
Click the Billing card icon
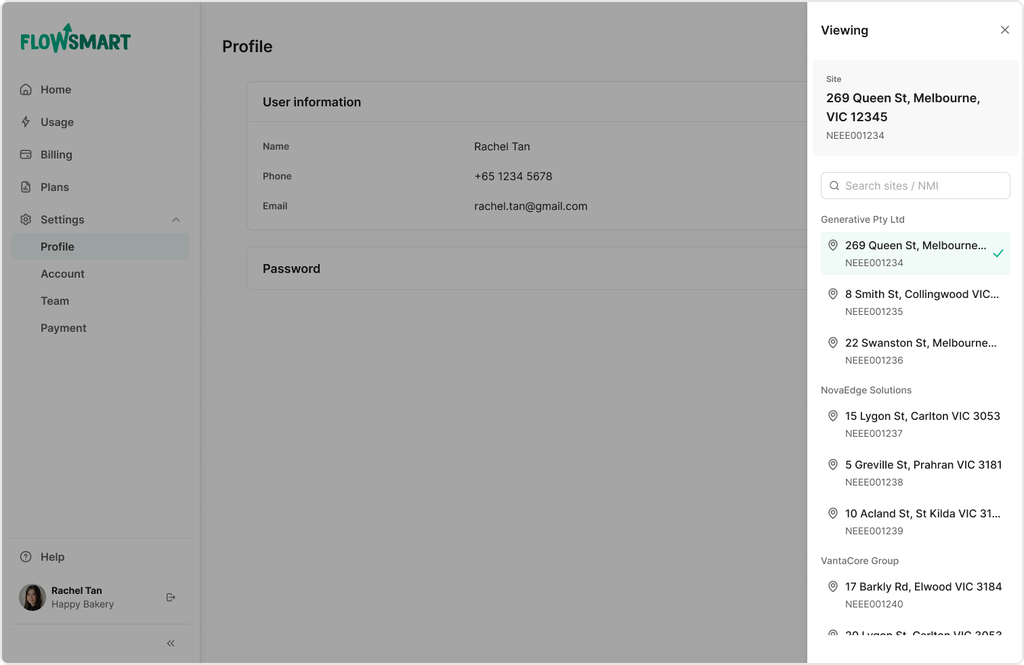(x=26, y=155)
